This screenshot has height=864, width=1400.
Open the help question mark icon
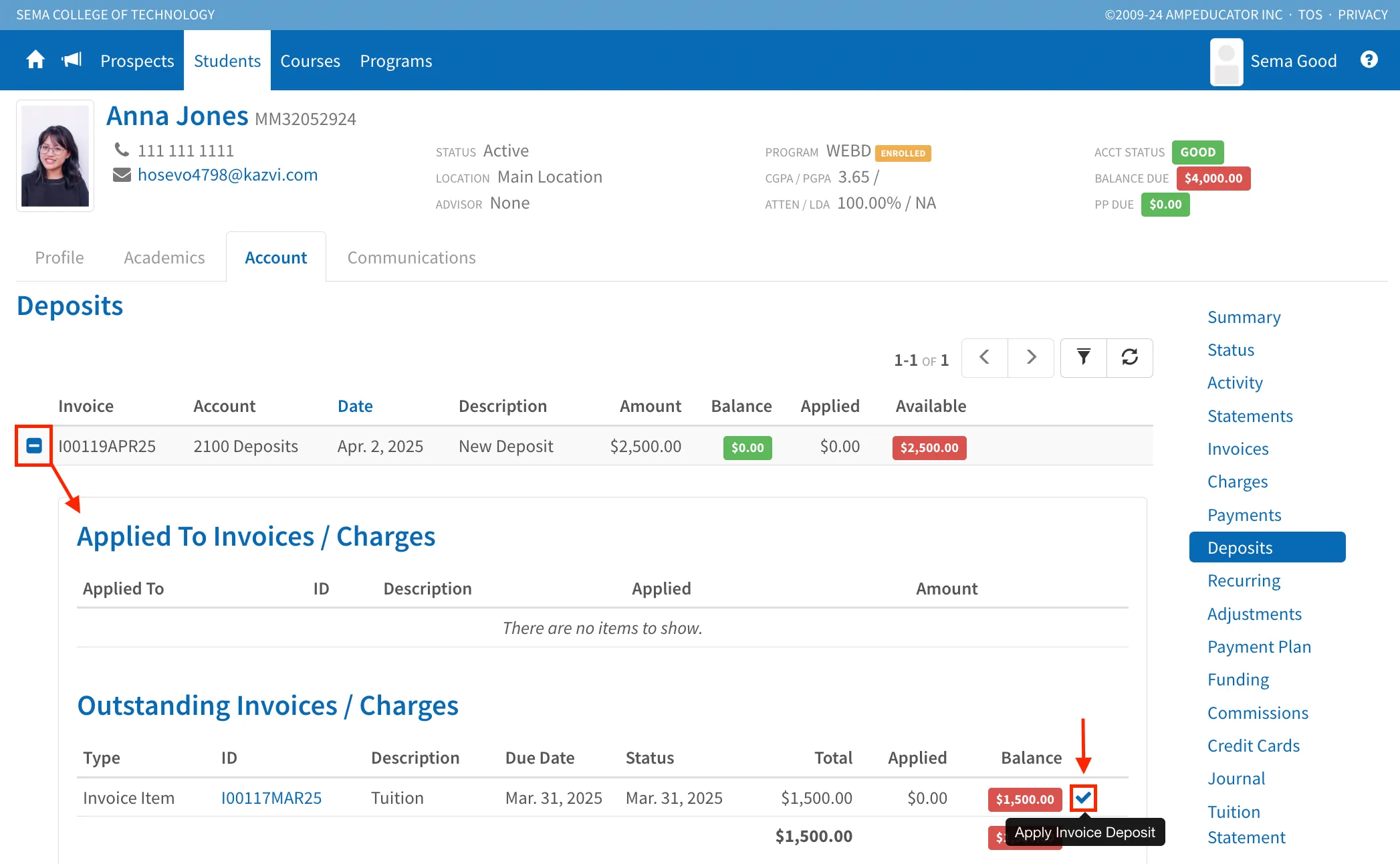[x=1369, y=60]
